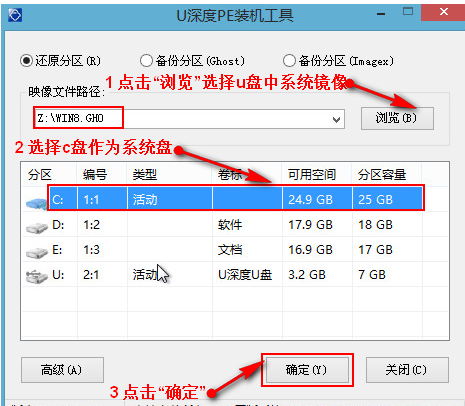Click the 24.9 GB free space cell
The image size is (465, 406).
pyautogui.click(x=310, y=200)
